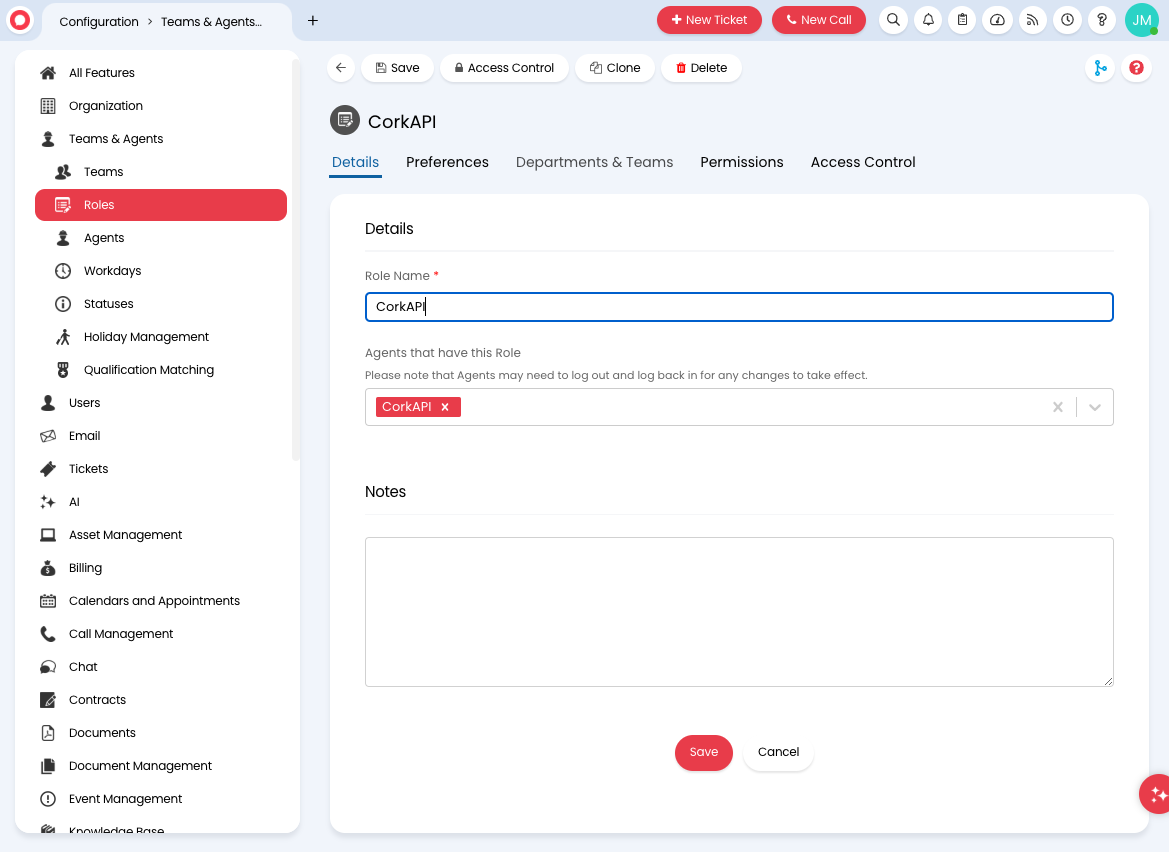Clone this role
Viewport: 1169px width, 852px height.
(615, 68)
